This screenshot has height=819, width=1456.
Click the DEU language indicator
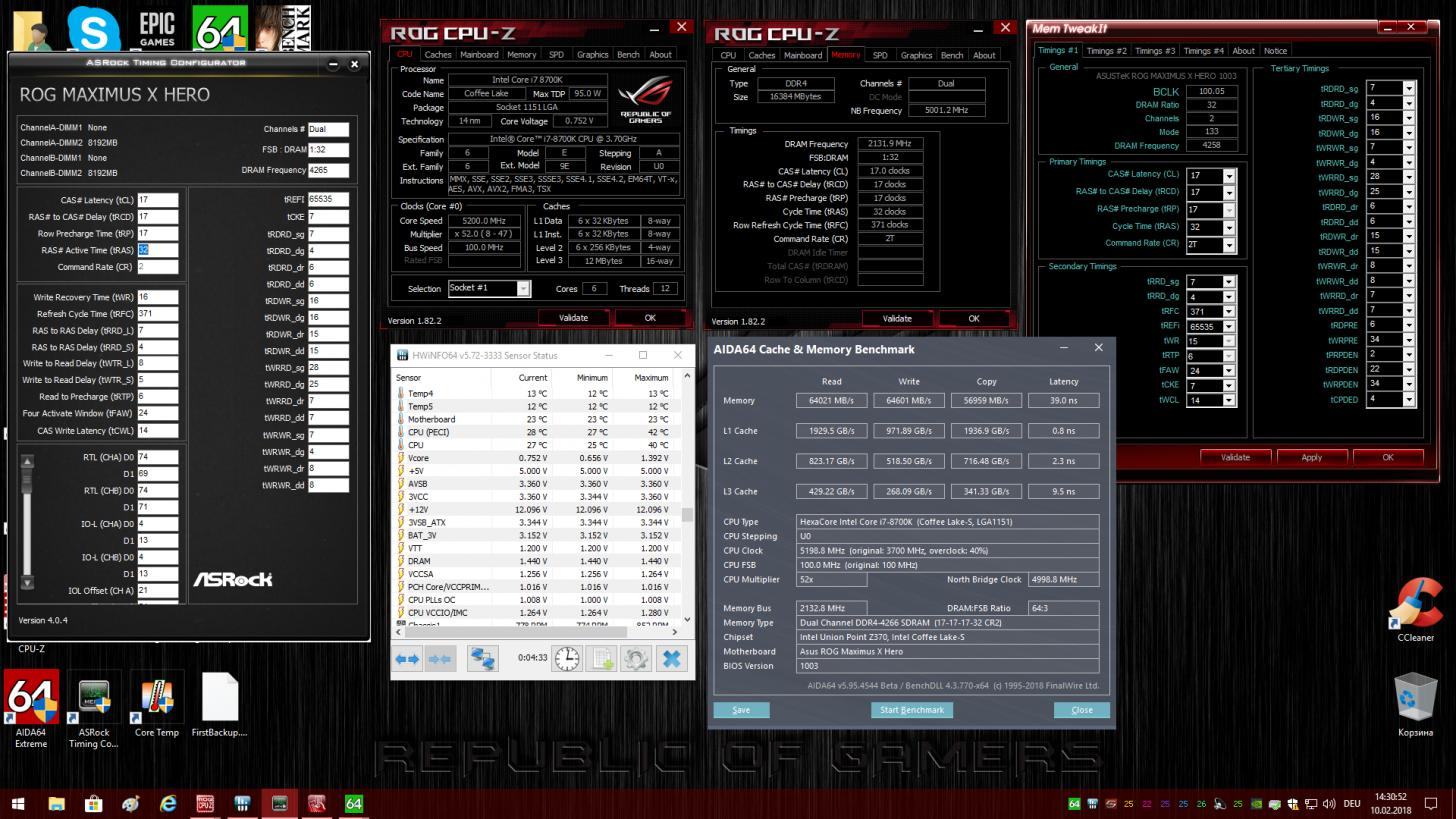(x=1351, y=804)
